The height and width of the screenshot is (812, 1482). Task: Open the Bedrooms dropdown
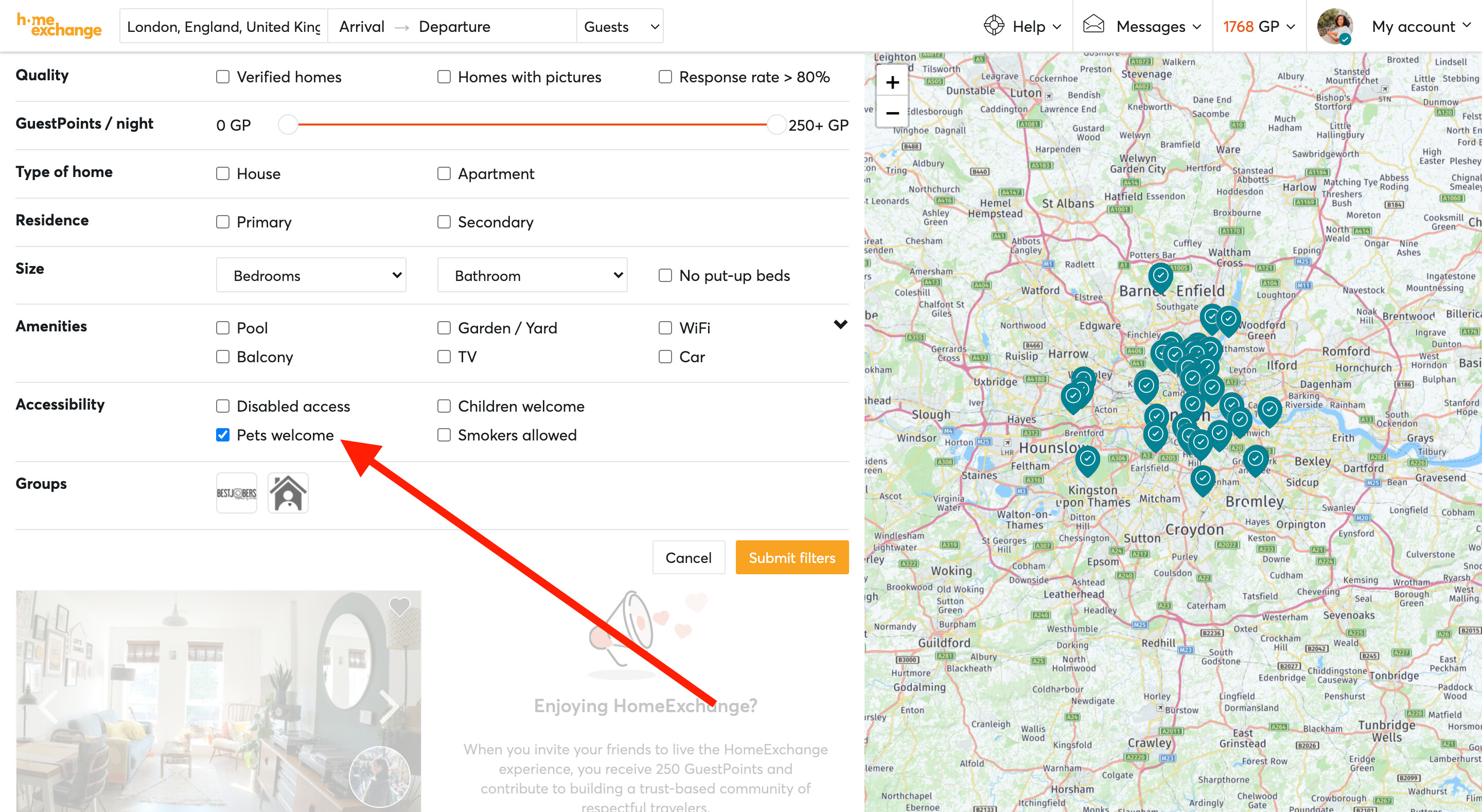[x=311, y=276]
